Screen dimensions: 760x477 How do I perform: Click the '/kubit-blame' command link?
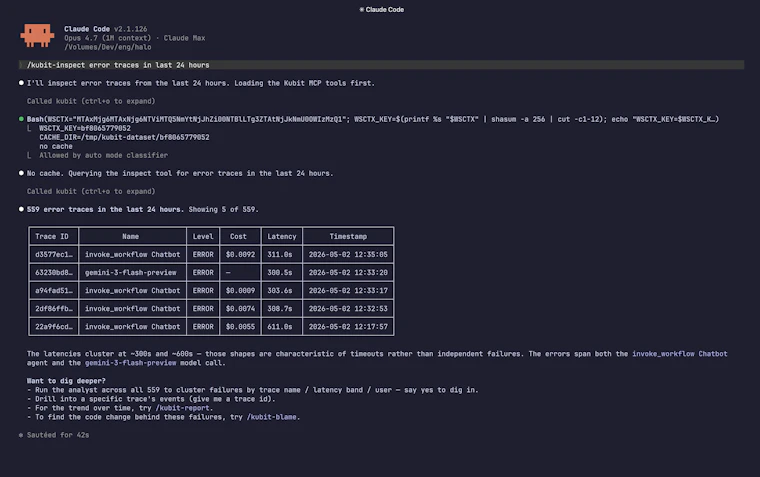(272, 417)
